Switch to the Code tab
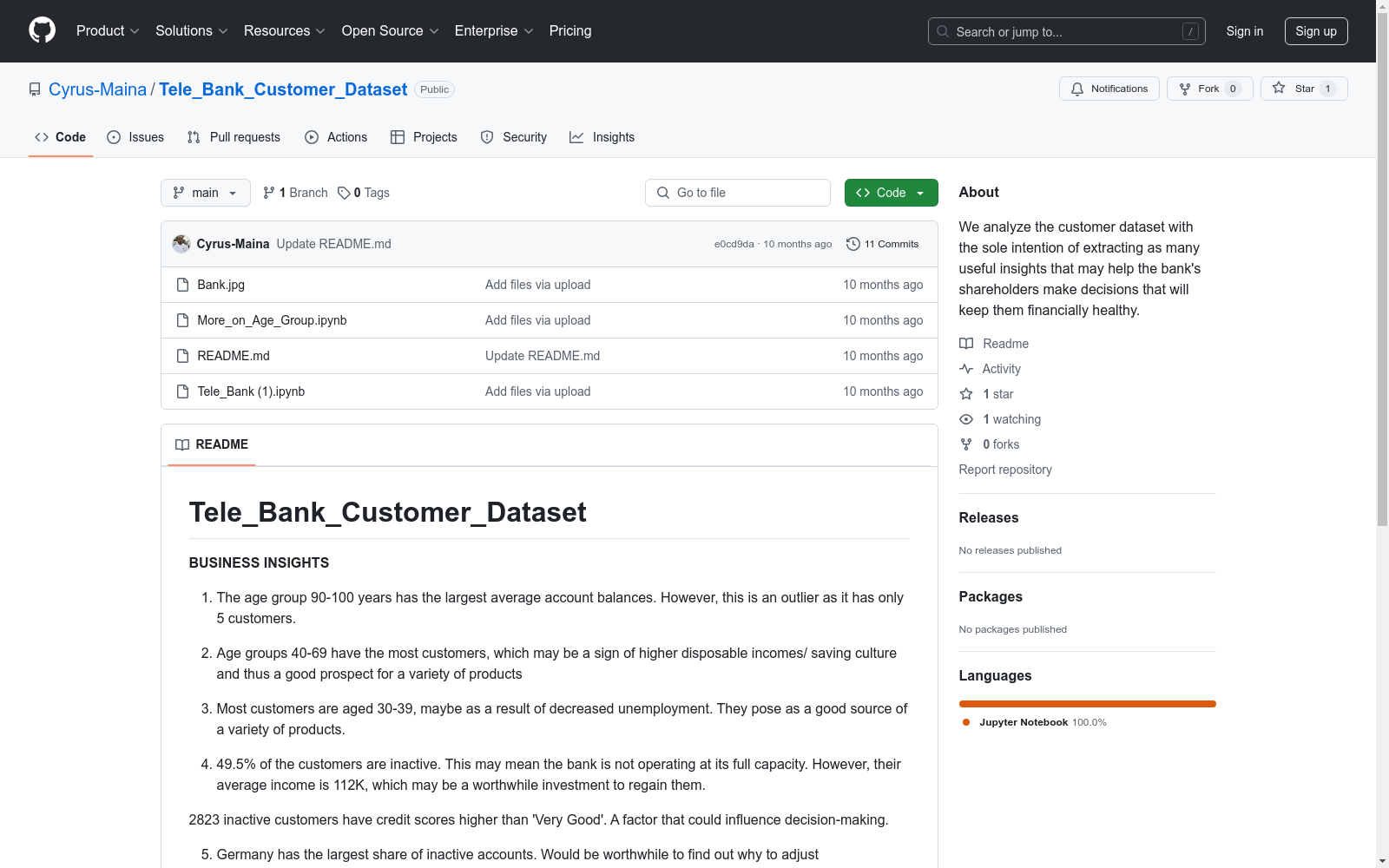1389x868 pixels. [x=61, y=137]
